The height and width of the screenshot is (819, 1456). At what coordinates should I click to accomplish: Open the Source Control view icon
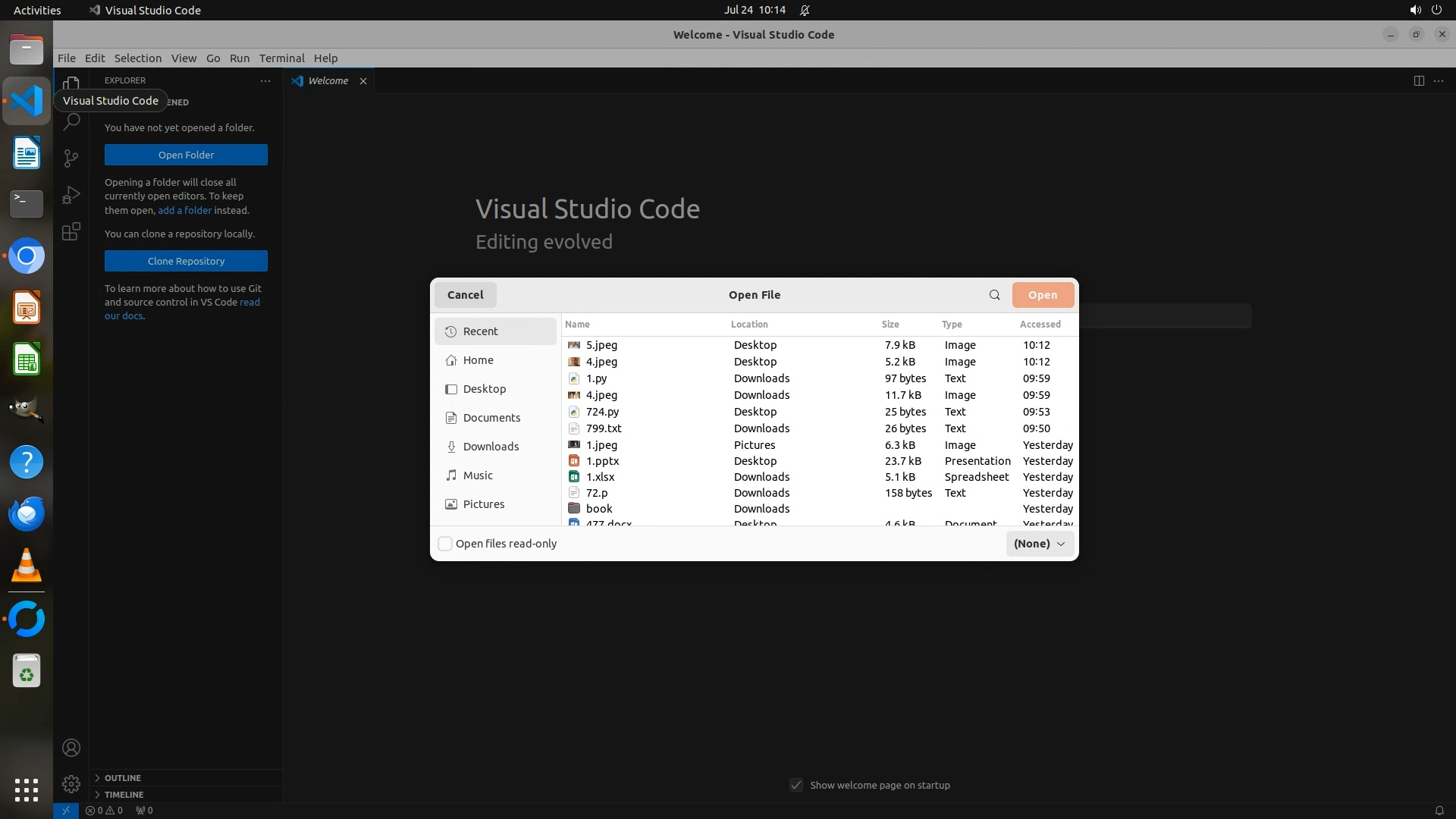[x=71, y=158]
